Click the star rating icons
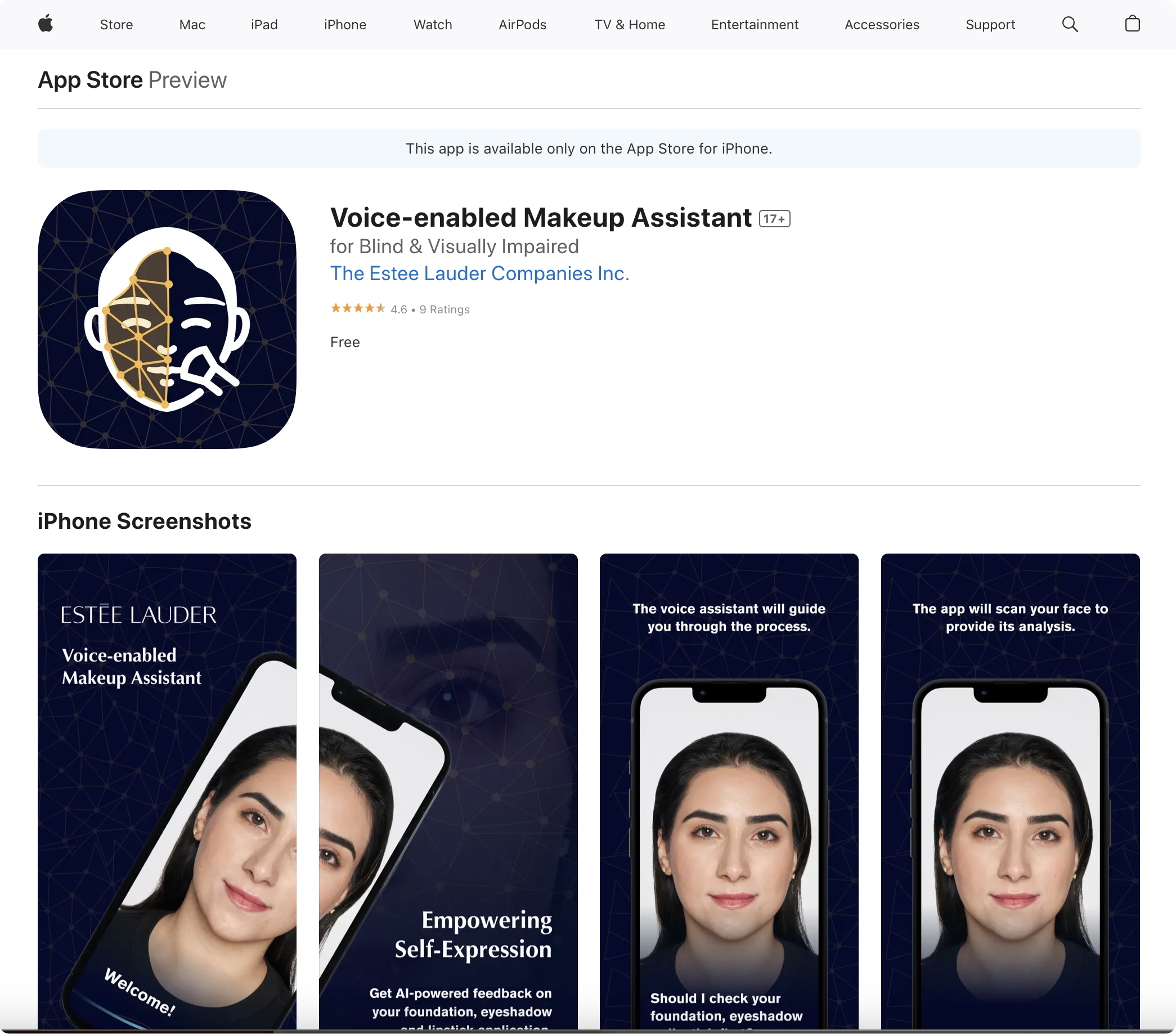1176x1034 pixels. [x=357, y=309]
